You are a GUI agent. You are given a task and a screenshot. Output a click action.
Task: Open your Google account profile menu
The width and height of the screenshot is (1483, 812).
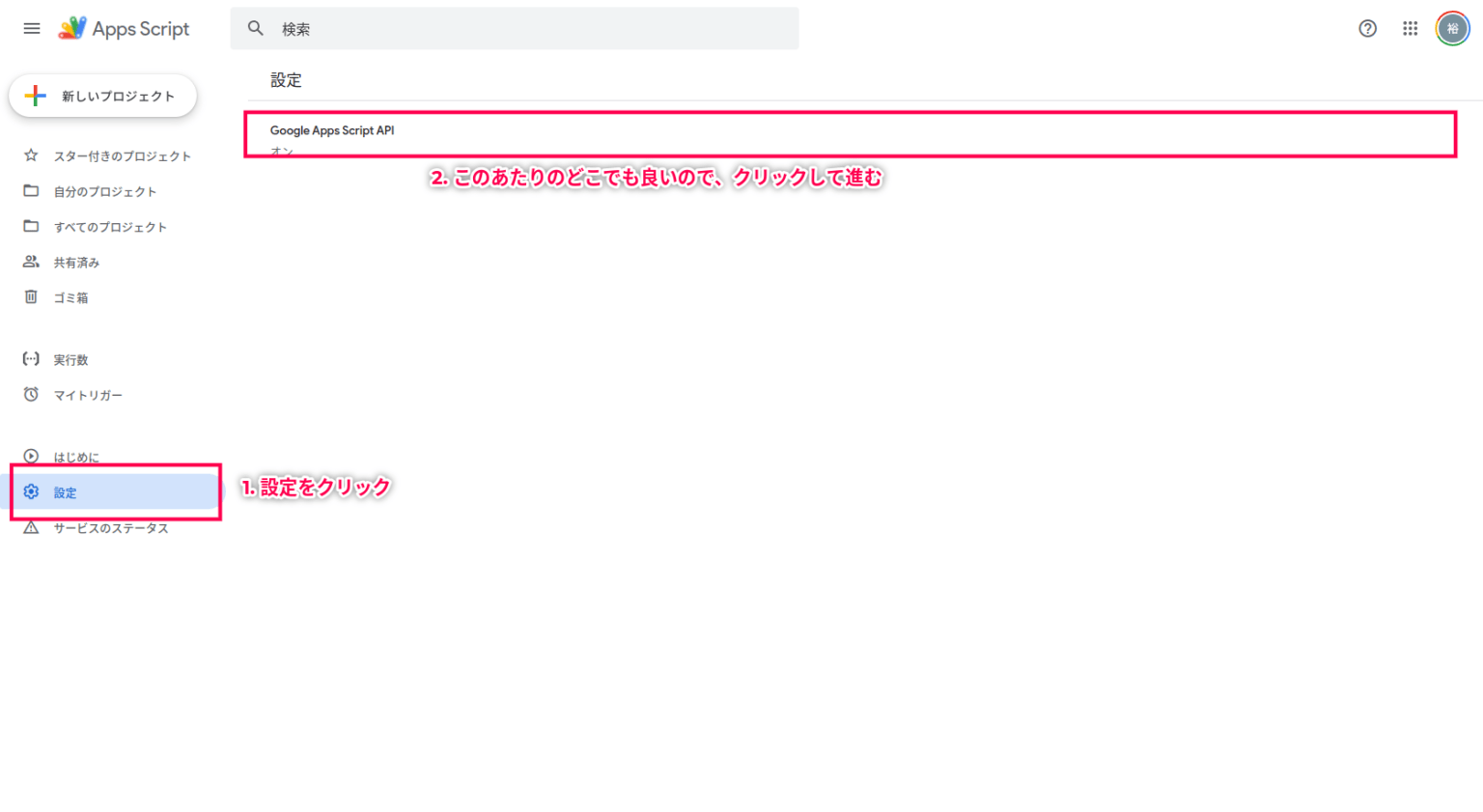[1452, 28]
